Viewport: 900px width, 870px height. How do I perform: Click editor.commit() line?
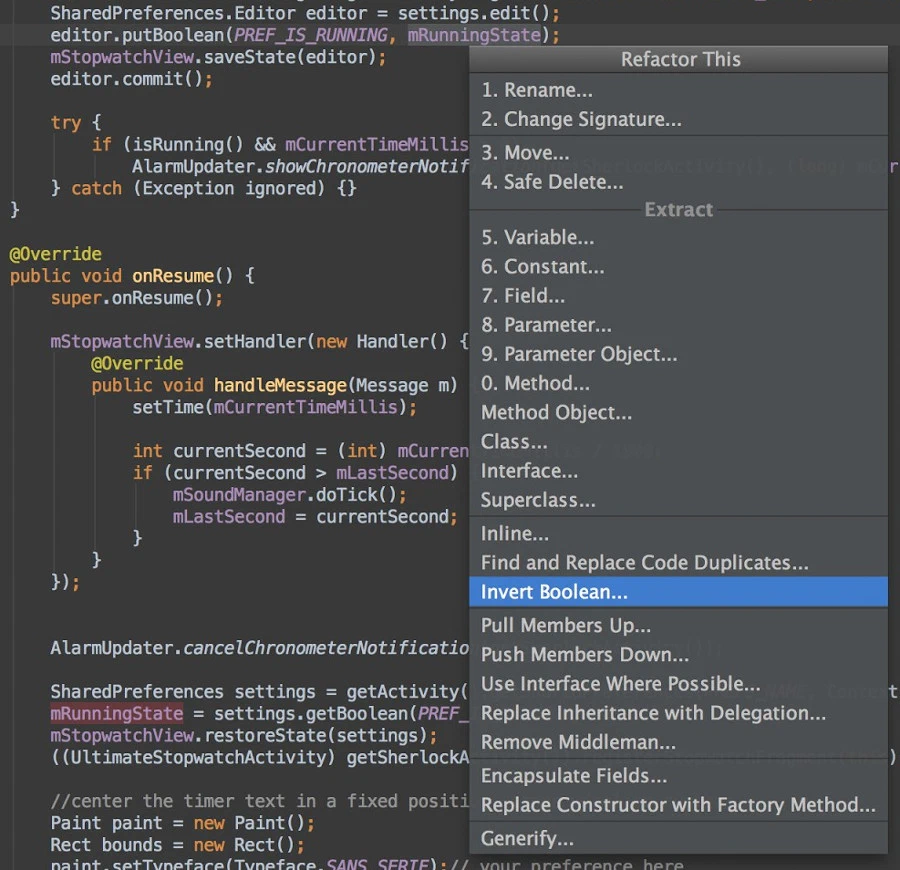(131, 79)
